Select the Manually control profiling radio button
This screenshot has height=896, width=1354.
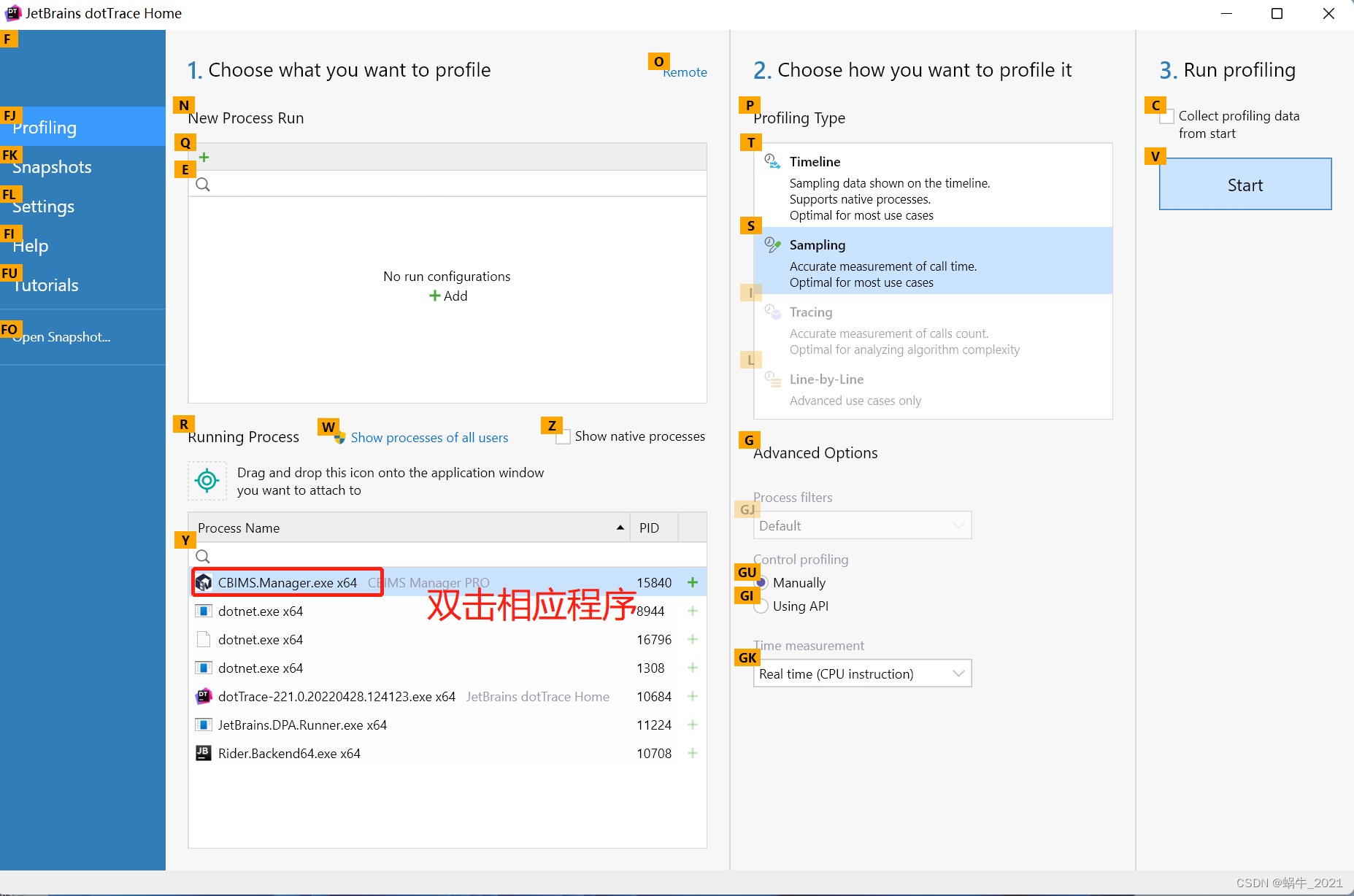761,583
